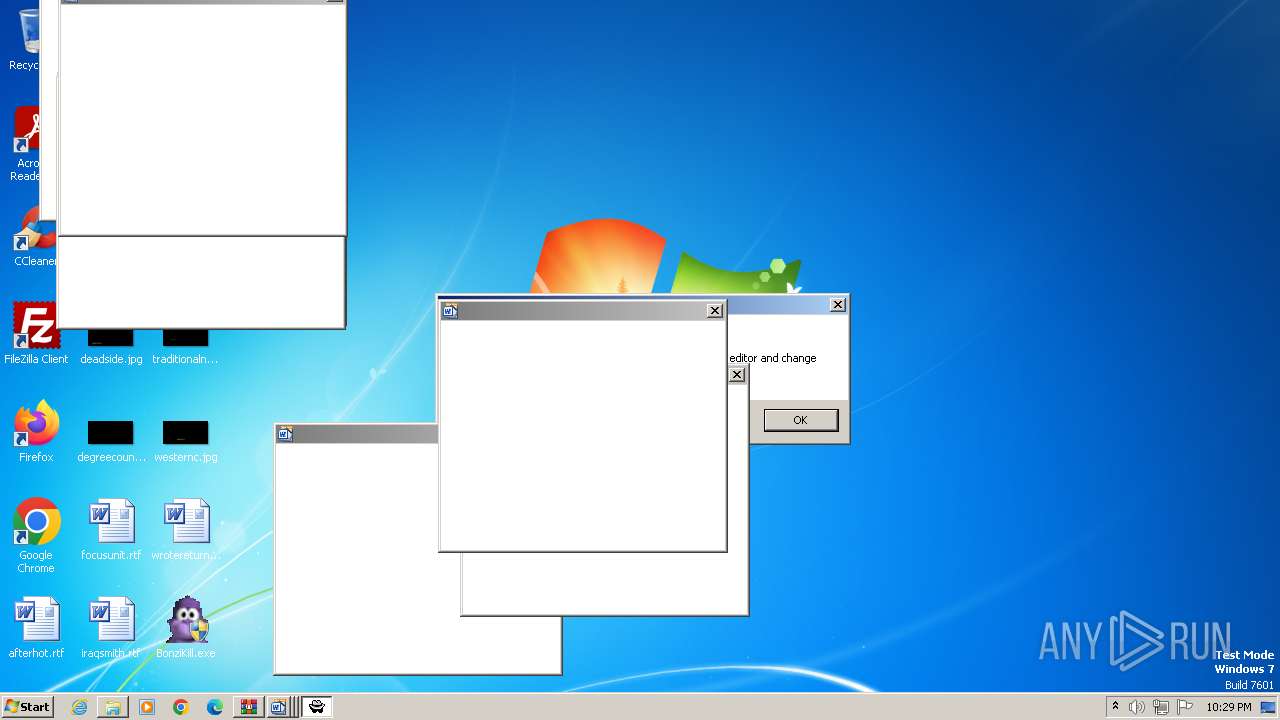1280x720 pixels.
Task: Click OK in the message dialog
Action: (800, 420)
